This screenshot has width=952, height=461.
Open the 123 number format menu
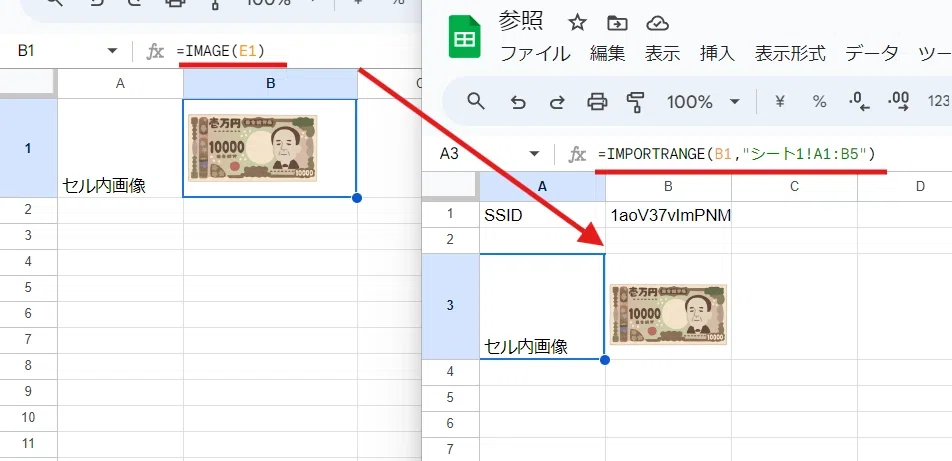tap(939, 102)
